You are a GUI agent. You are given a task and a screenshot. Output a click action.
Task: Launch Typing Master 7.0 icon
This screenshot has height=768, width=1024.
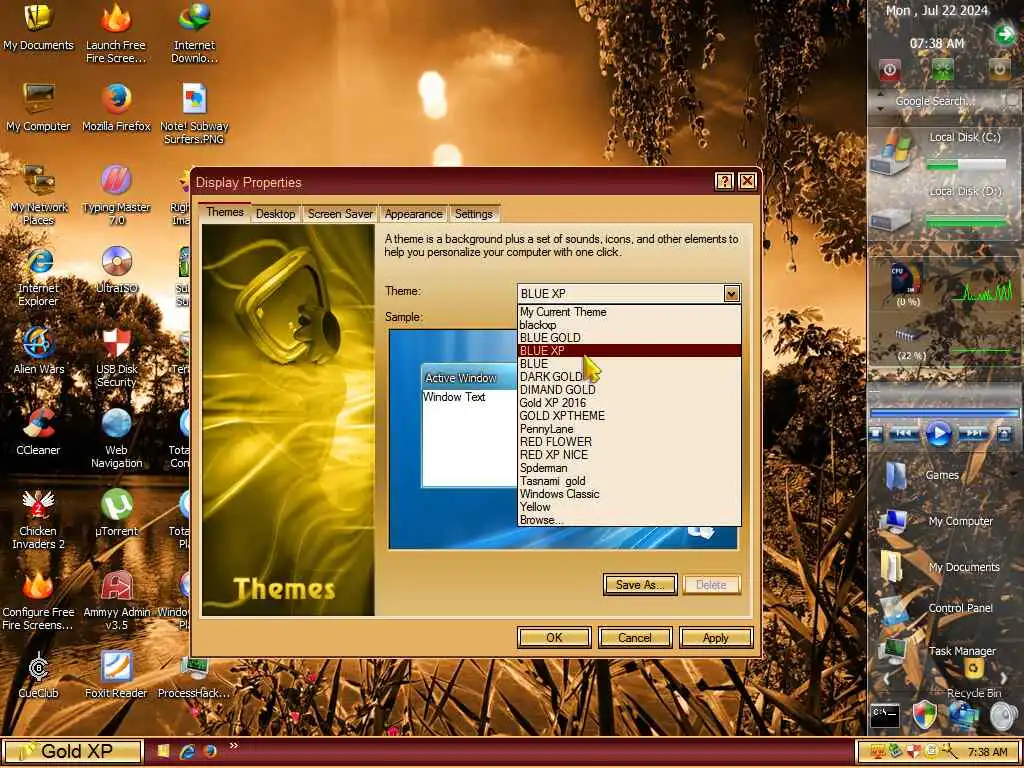116,195
